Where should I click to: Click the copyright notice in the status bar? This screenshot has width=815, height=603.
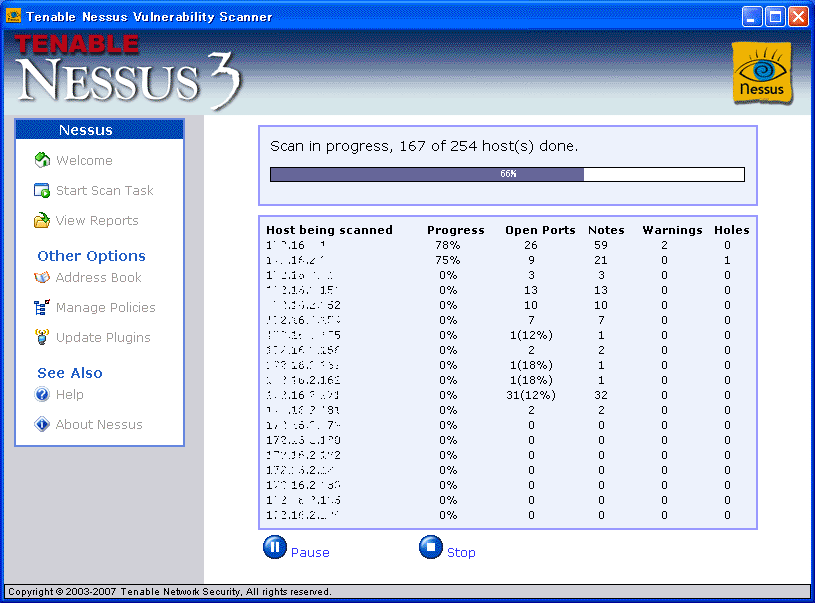(x=169, y=592)
